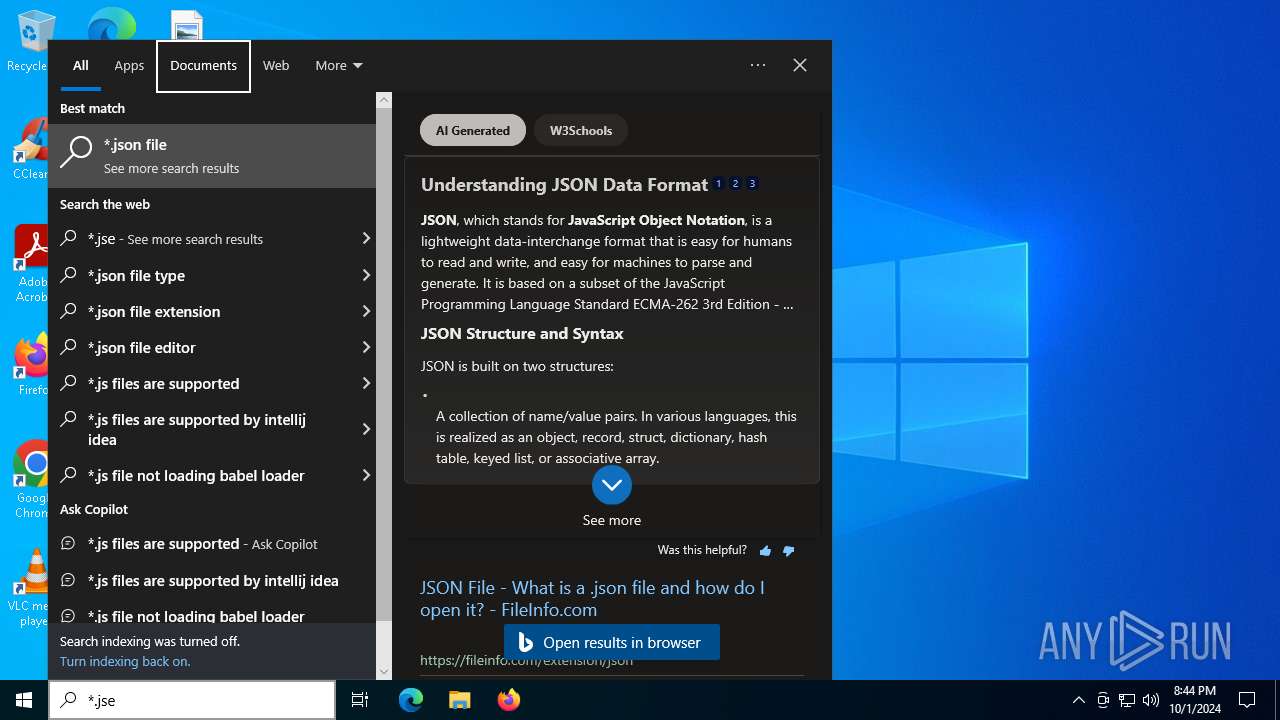Click Turn indexing back on link
The width and height of the screenshot is (1280, 720).
click(x=125, y=661)
